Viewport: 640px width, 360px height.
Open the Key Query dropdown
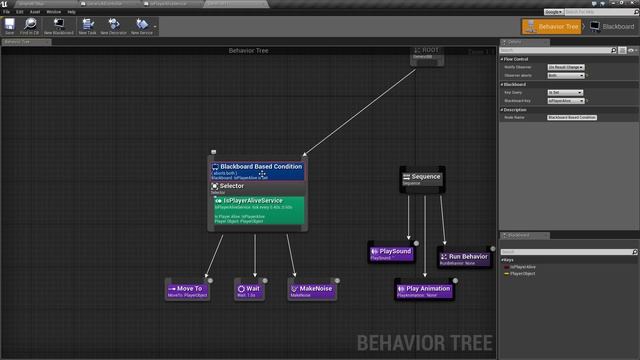click(x=565, y=93)
